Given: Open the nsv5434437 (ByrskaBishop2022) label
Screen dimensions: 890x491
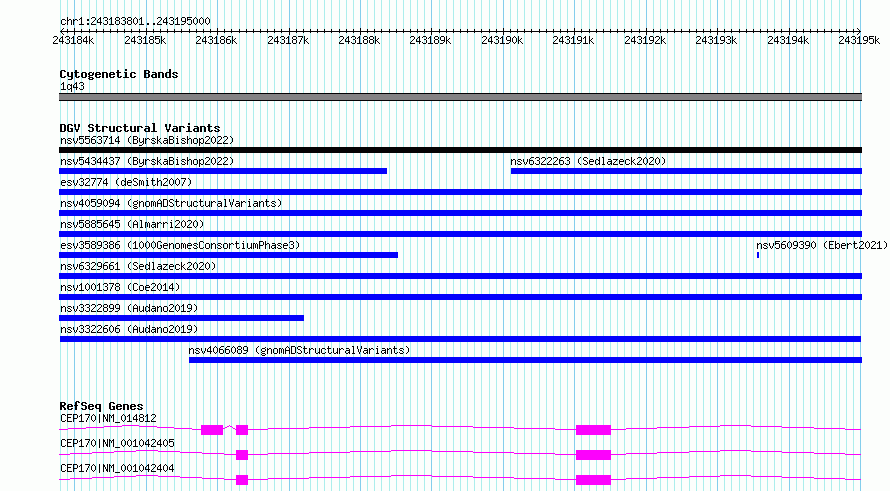Looking at the screenshot, I should tap(147, 161).
